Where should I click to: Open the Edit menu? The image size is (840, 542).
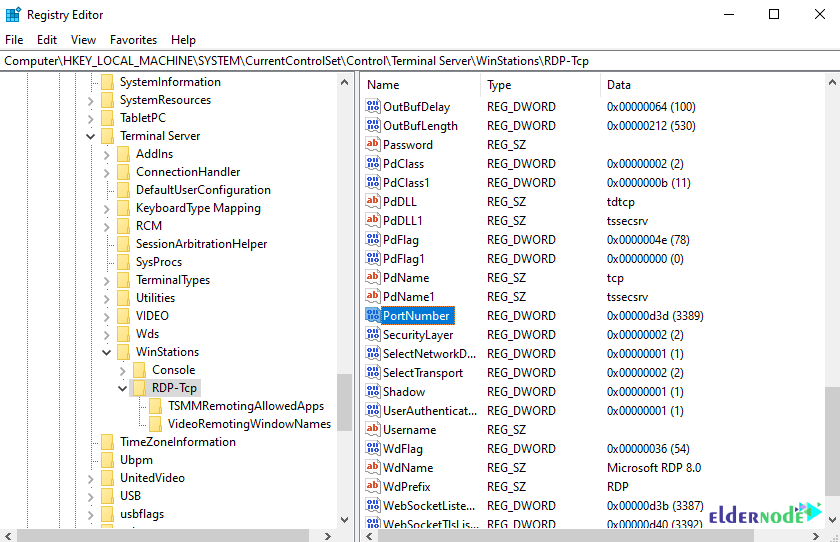47,40
